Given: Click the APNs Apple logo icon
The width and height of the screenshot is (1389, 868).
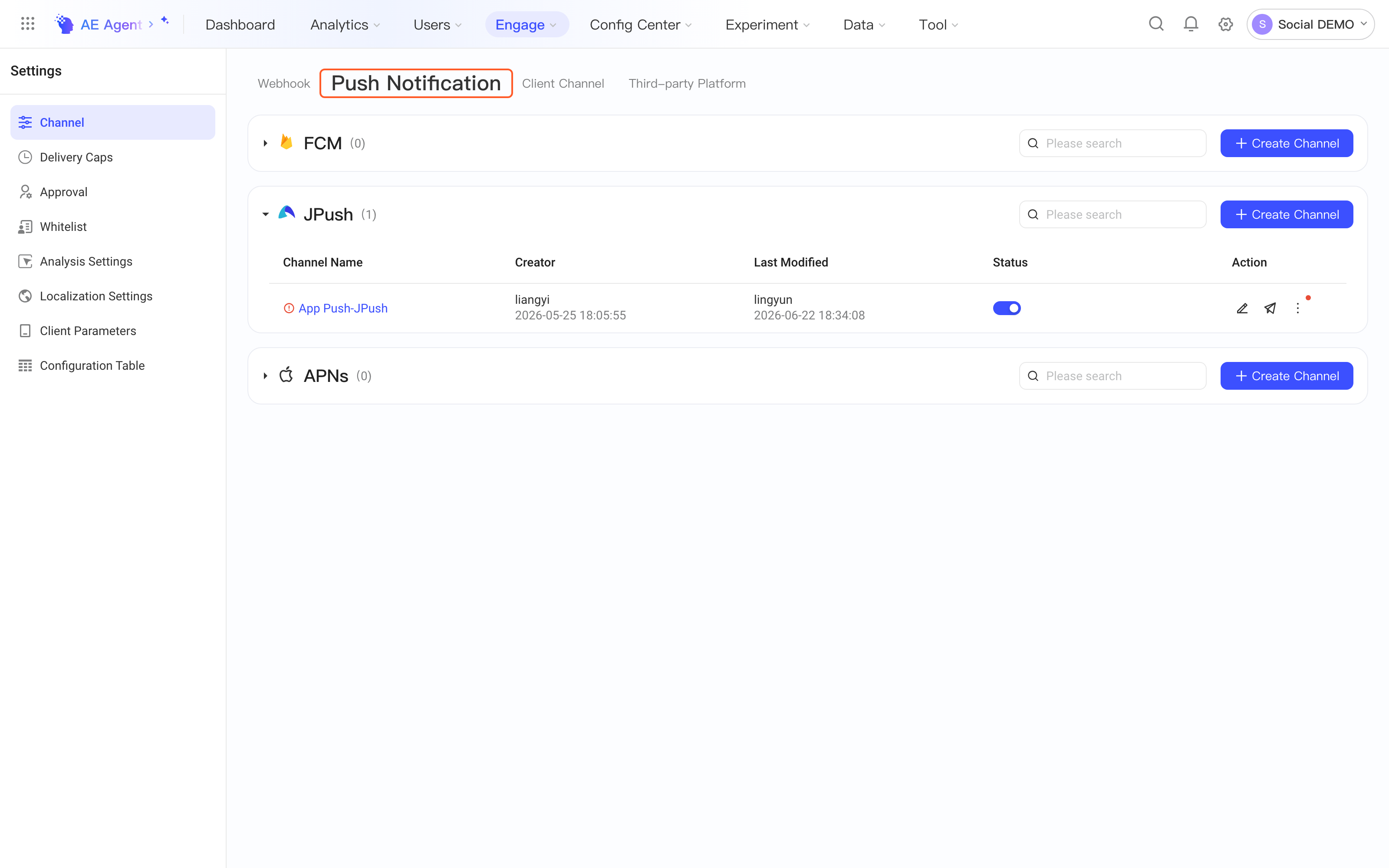Looking at the screenshot, I should click(286, 375).
